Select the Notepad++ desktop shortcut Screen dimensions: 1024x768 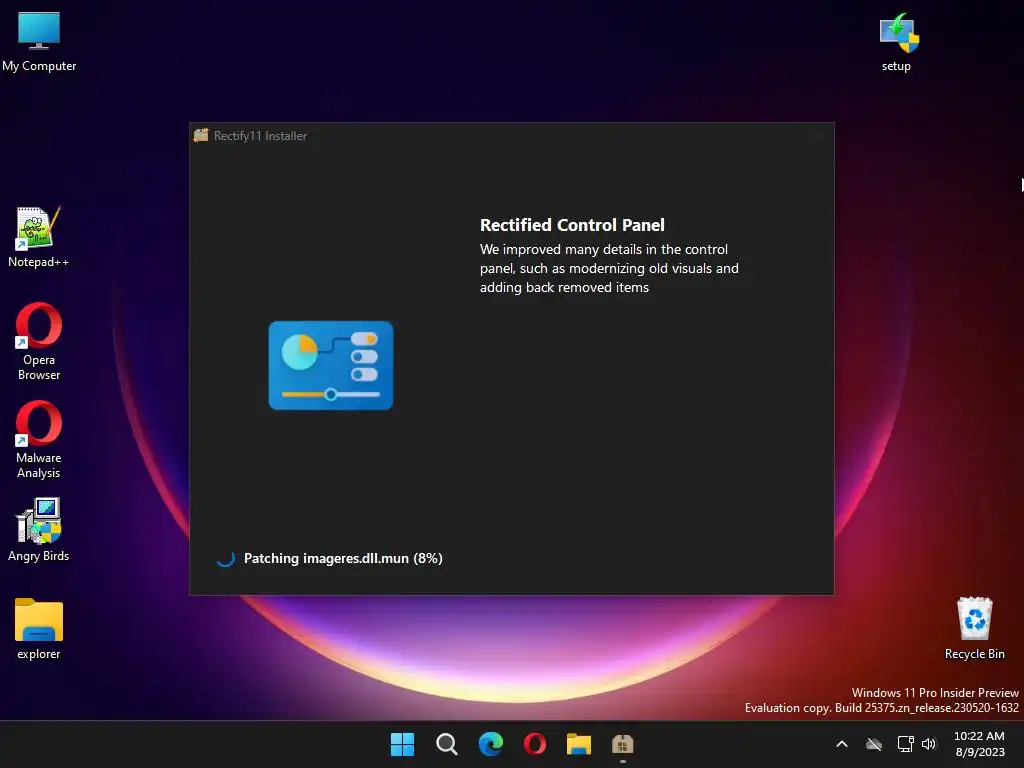38,236
